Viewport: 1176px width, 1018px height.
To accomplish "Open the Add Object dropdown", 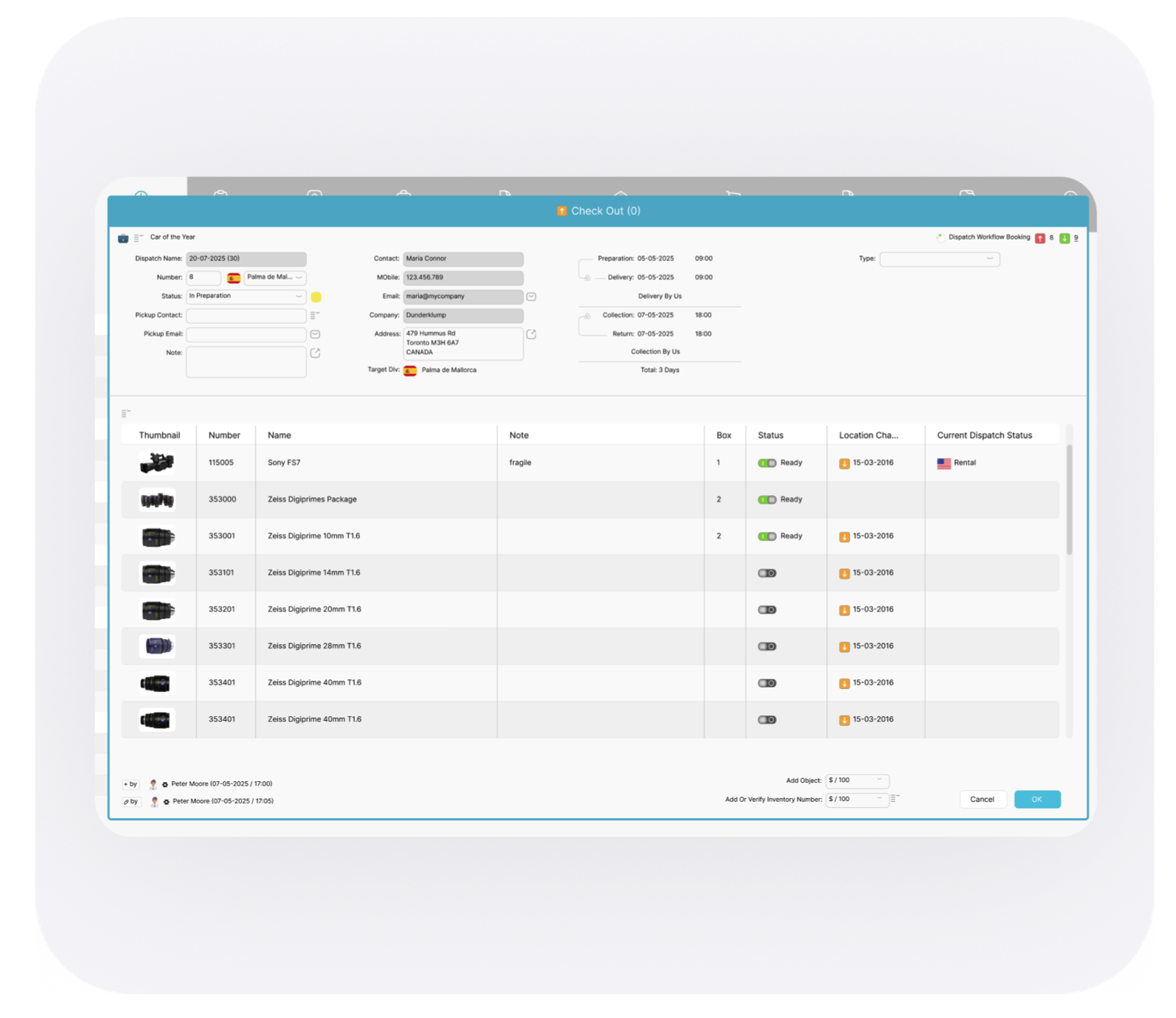I will tap(857, 780).
